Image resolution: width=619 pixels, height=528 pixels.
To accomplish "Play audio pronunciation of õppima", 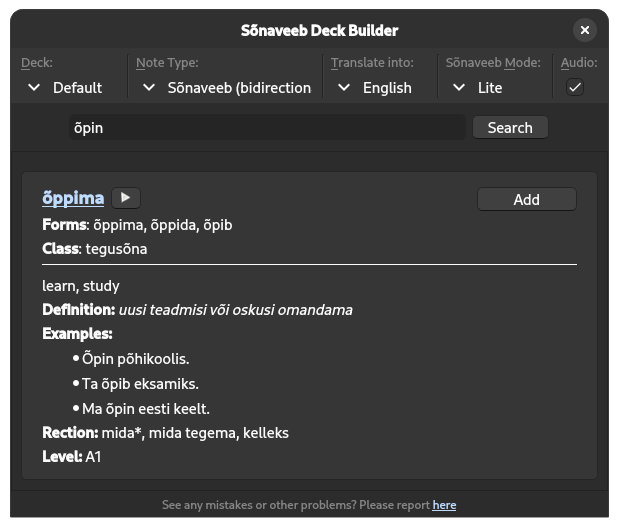I will 126,197.
